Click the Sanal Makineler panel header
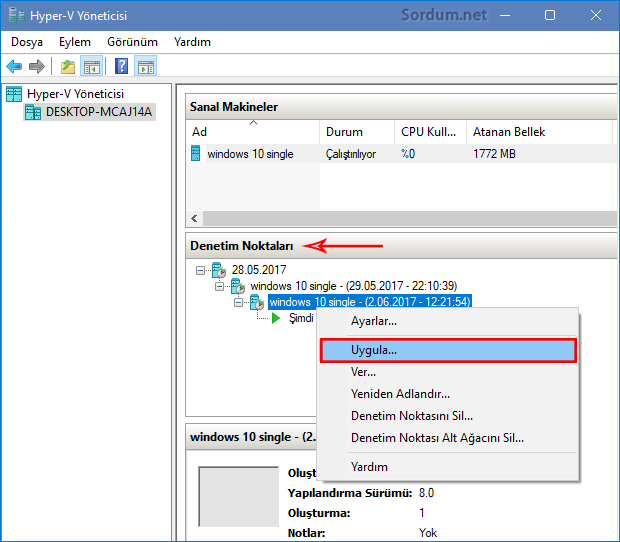The image size is (620, 542). (401, 107)
